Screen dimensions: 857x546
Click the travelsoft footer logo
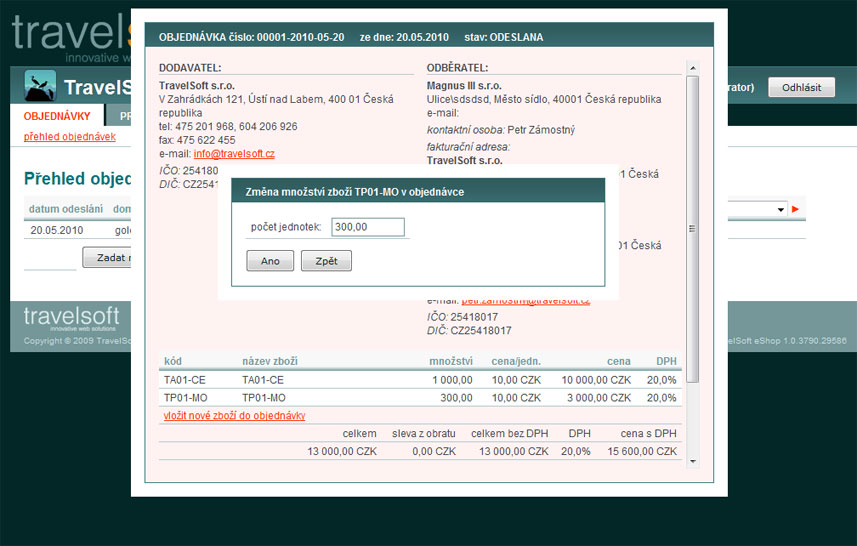pos(71,319)
